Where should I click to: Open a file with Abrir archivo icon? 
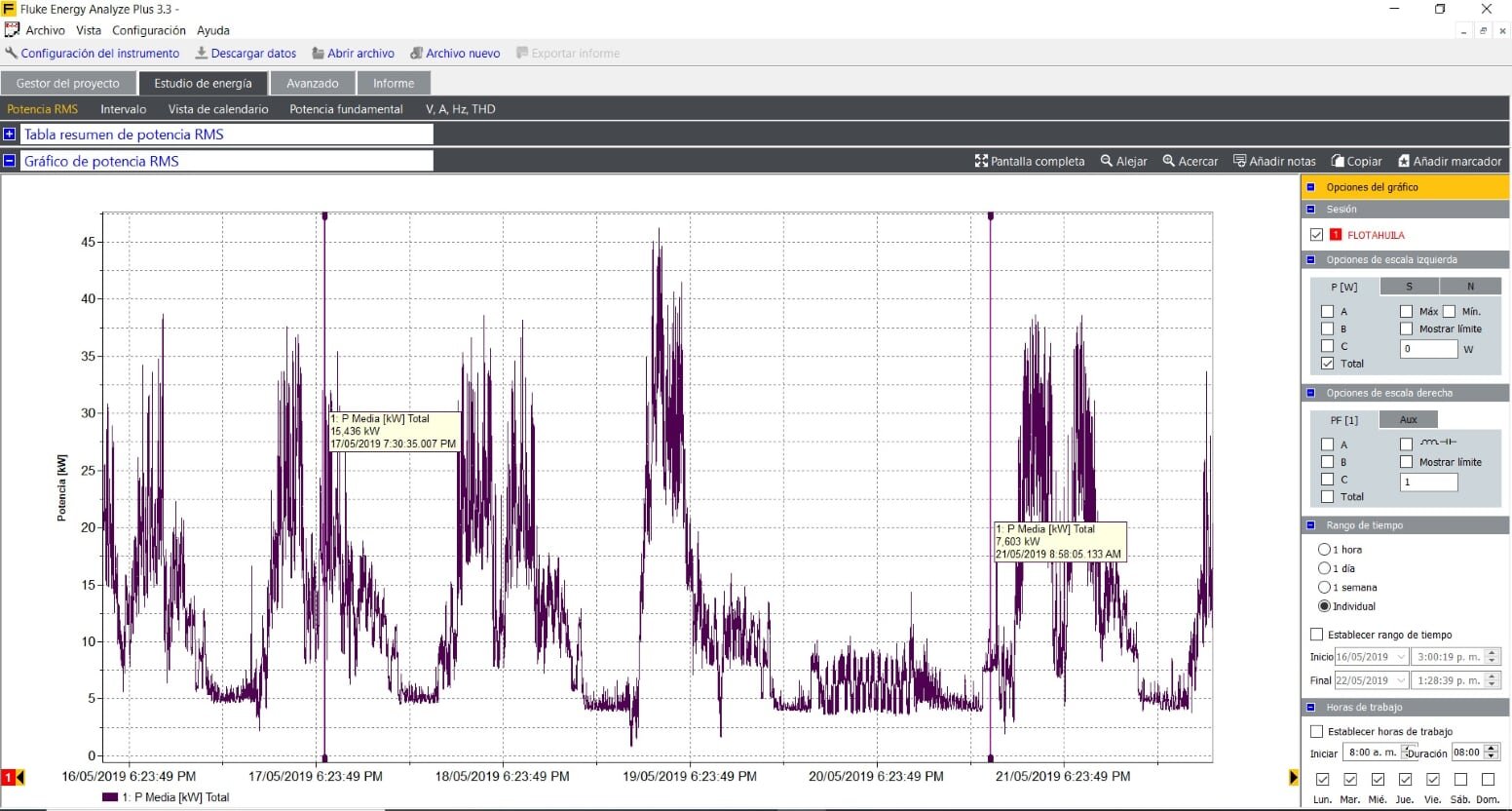pyautogui.click(x=318, y=54)
